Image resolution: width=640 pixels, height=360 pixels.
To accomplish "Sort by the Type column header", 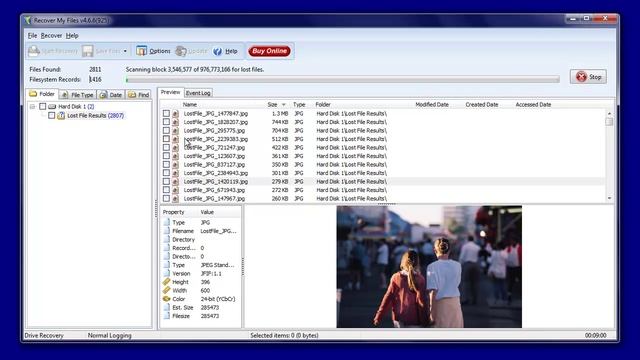I will (299, 104).
